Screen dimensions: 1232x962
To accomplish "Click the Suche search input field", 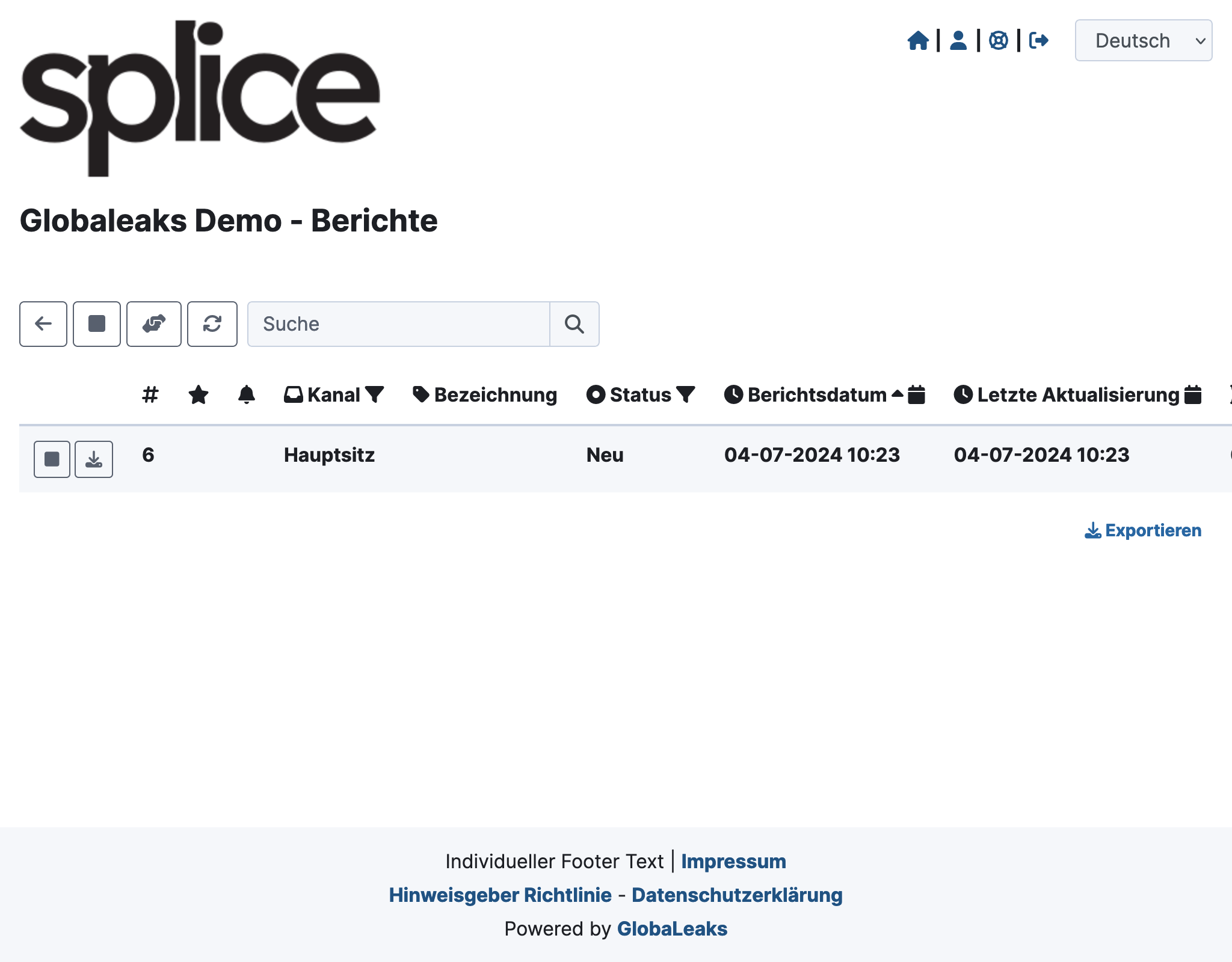I will tap(399, 324).
